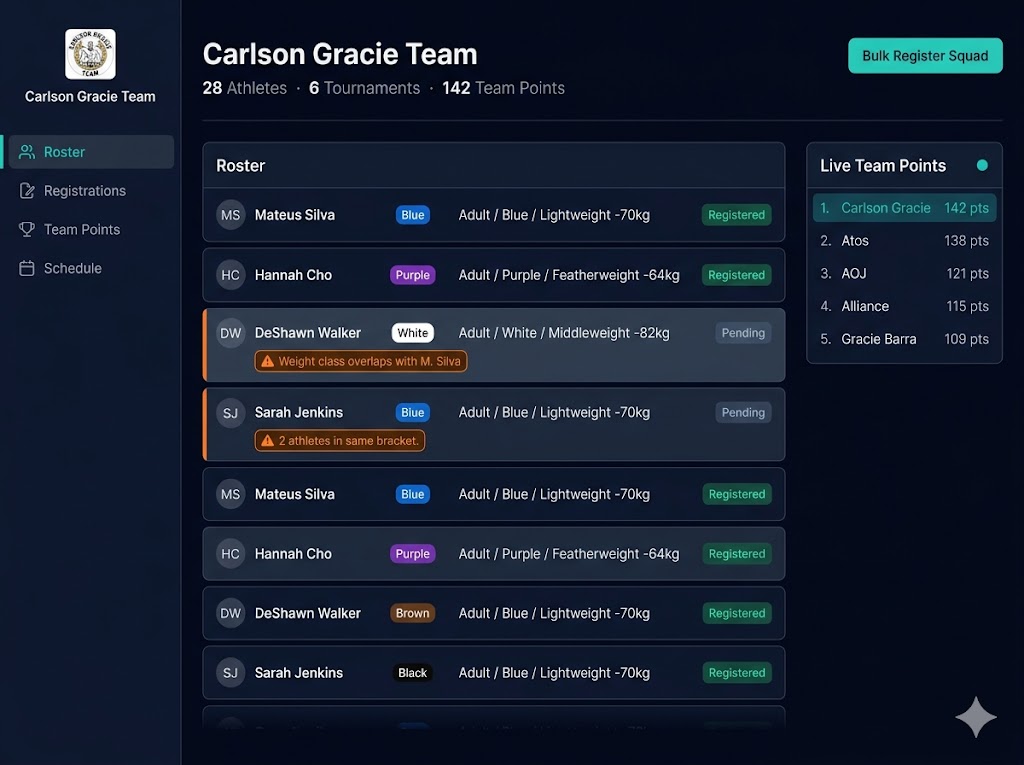Image resolution: width=1024 pixels, height=765 pixels.
Task: Click the '142 Team Points' stat
Action: pyautogui.click(x=504, y=88)
